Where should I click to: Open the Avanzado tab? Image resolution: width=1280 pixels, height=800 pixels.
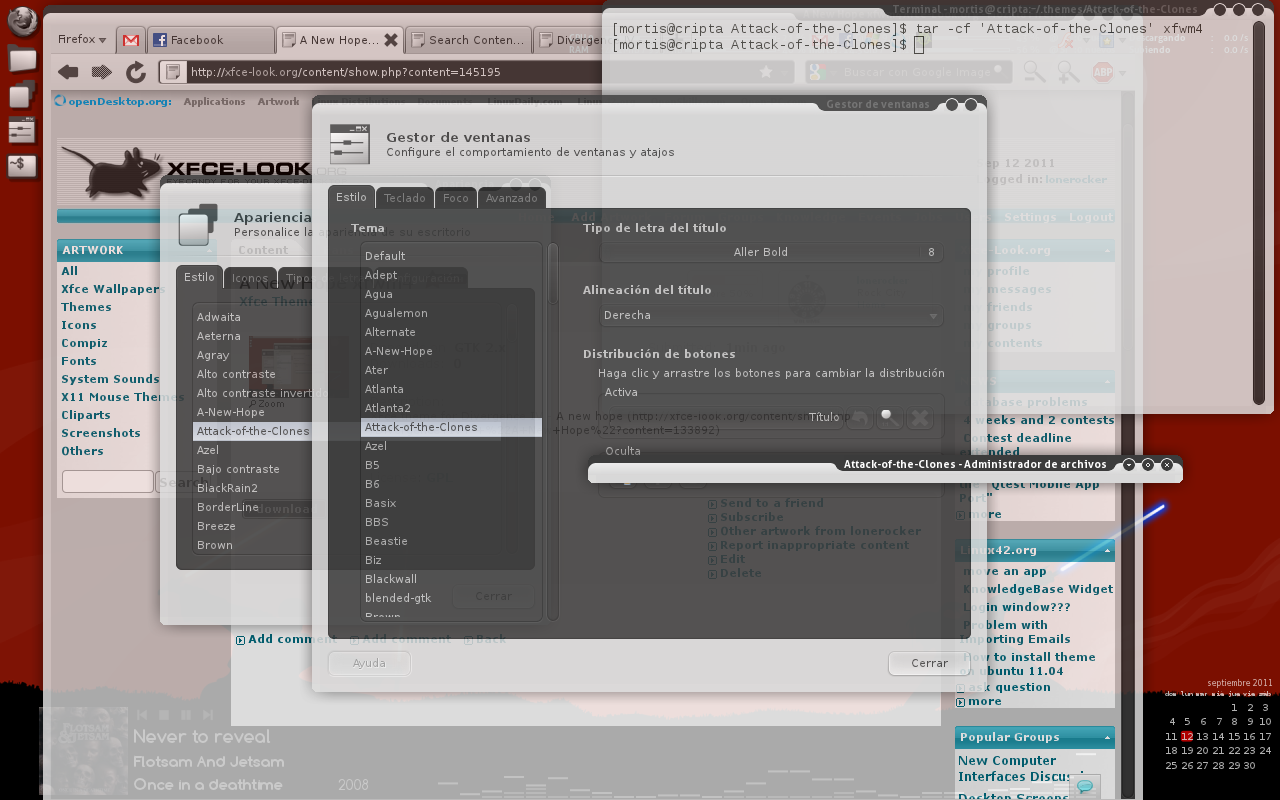[x=512, y=198]
